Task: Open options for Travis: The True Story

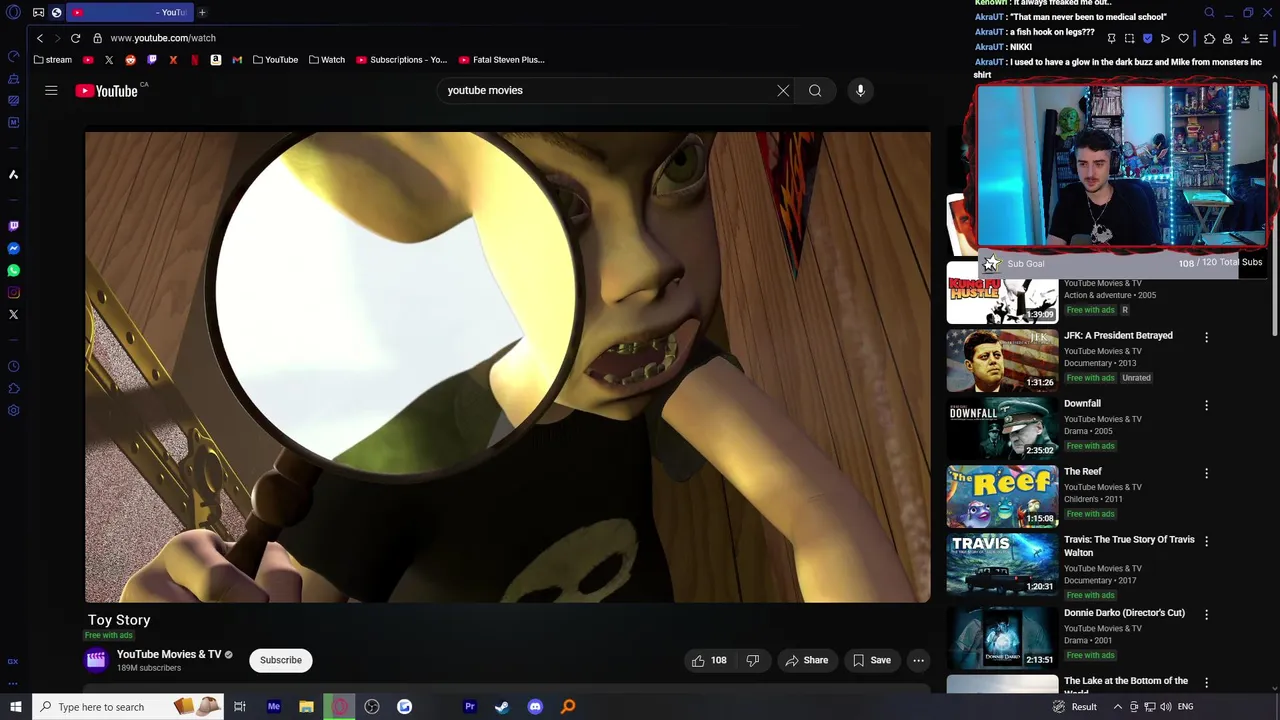Action: click(x=1206, y=542)
